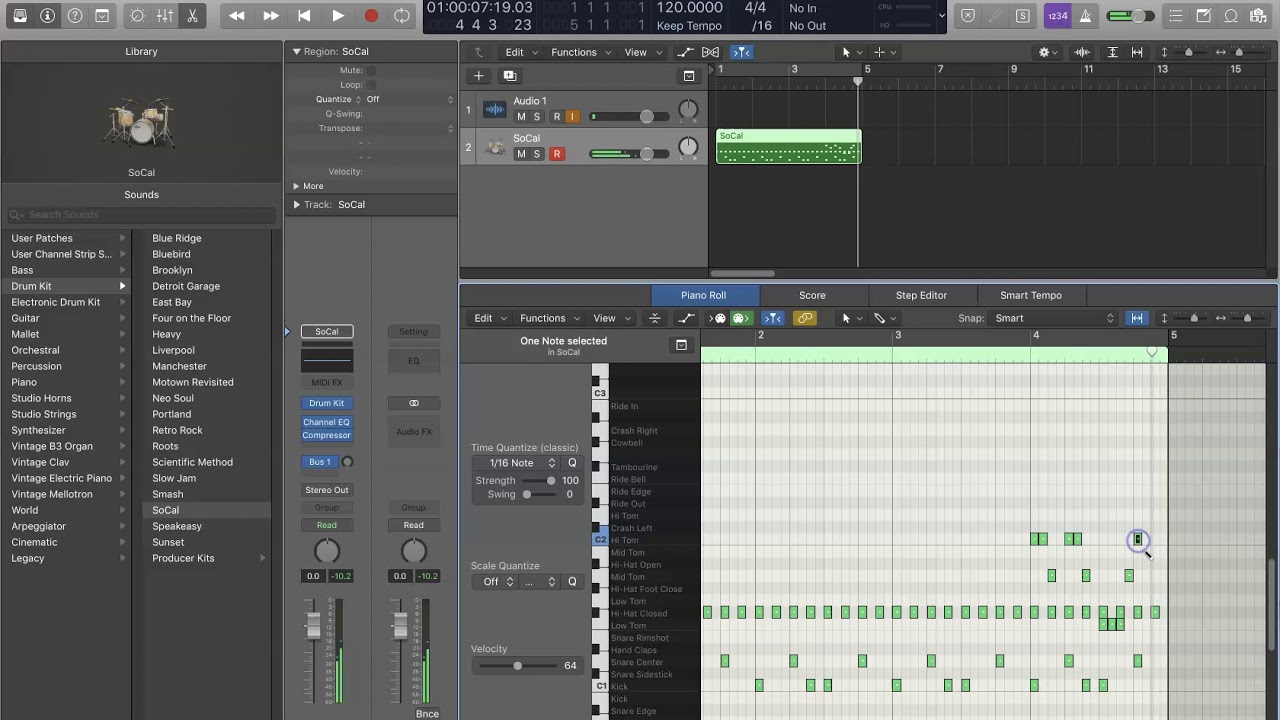Image resolution: width=1280 pixels, height=720 pixels.
Task: Open the Note Pads button
Action: pos(1204,16)
